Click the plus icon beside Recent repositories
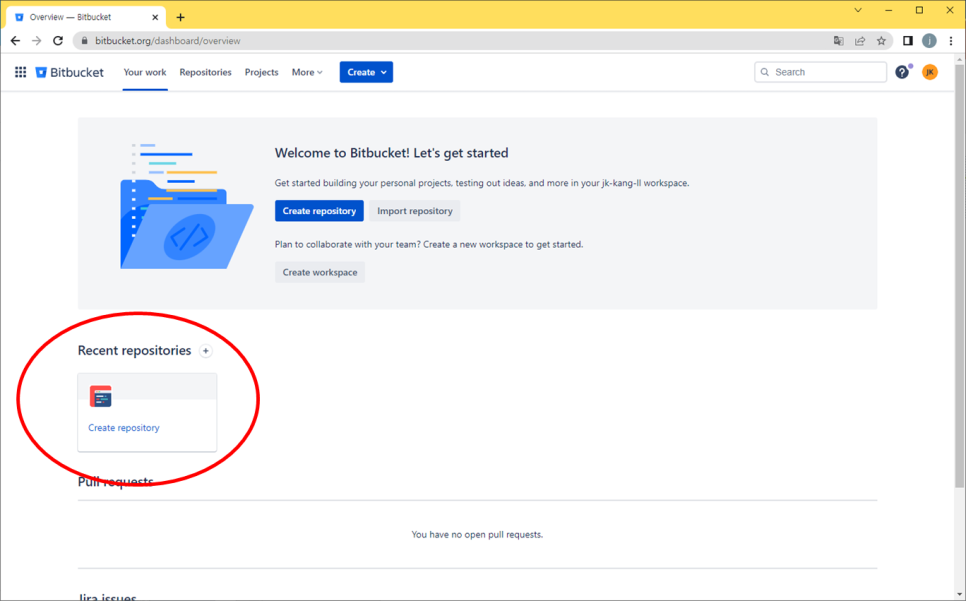The image size is (966, 601). 206,351
